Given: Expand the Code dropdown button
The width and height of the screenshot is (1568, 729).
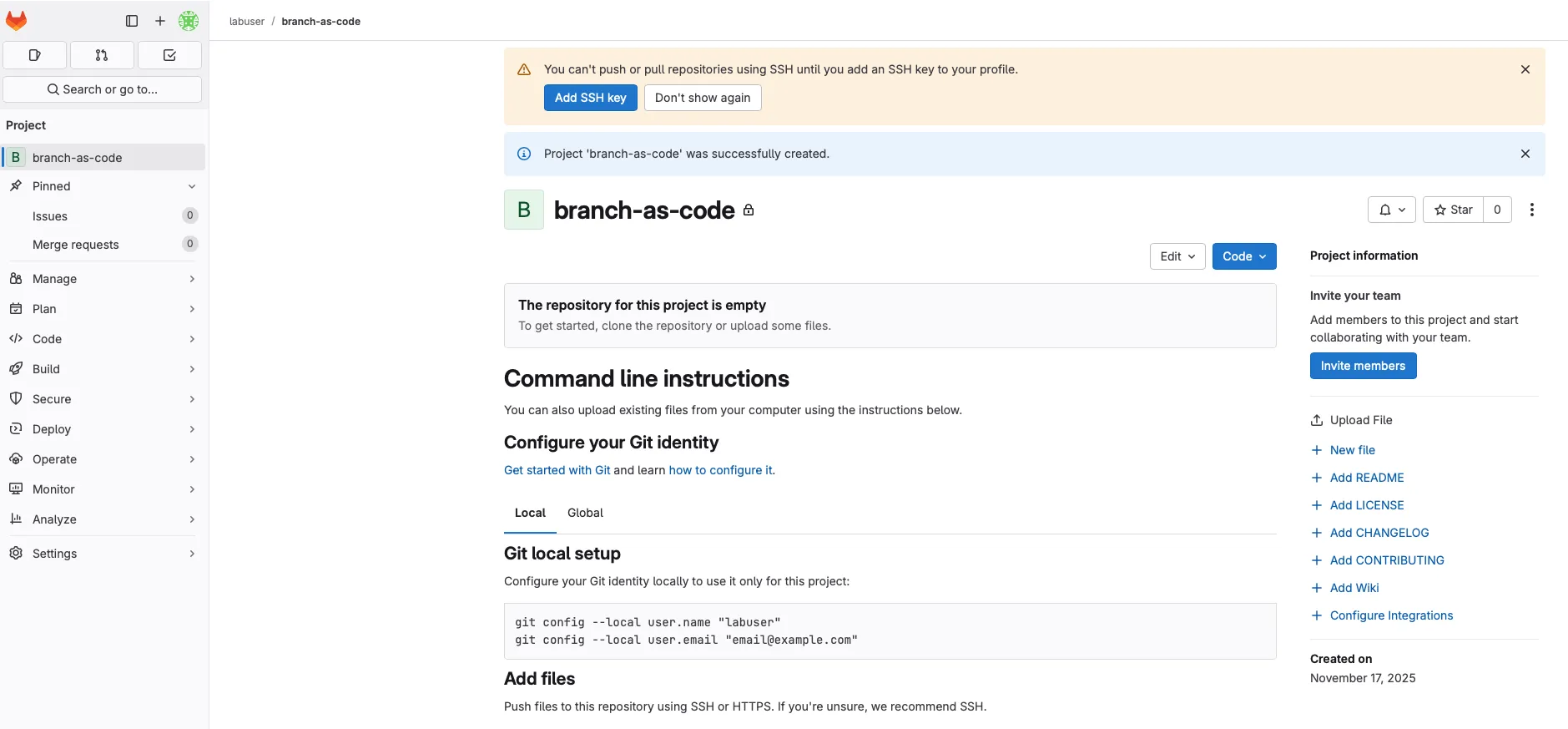Looking at the screenshot, I should click(x=1243, y=256).
